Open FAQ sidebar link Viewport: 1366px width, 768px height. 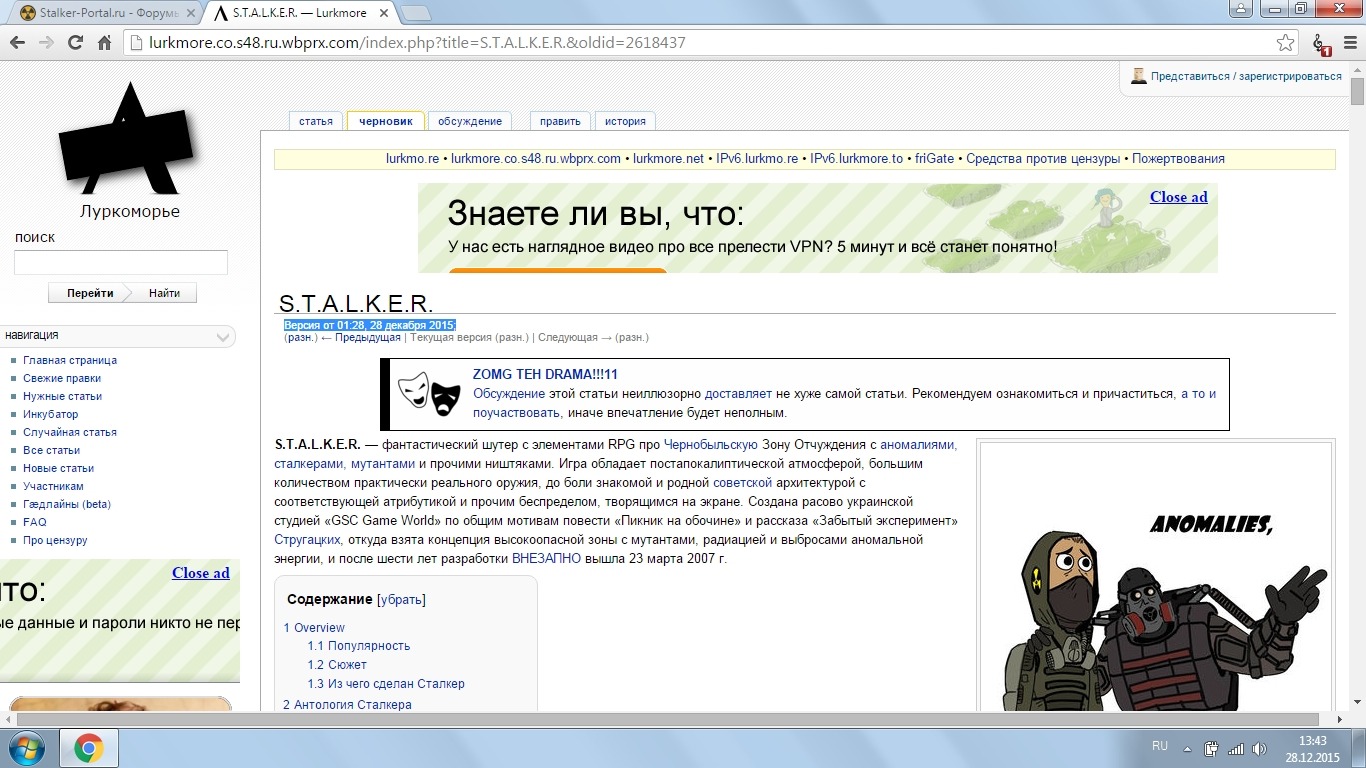(x=35, y=522)
